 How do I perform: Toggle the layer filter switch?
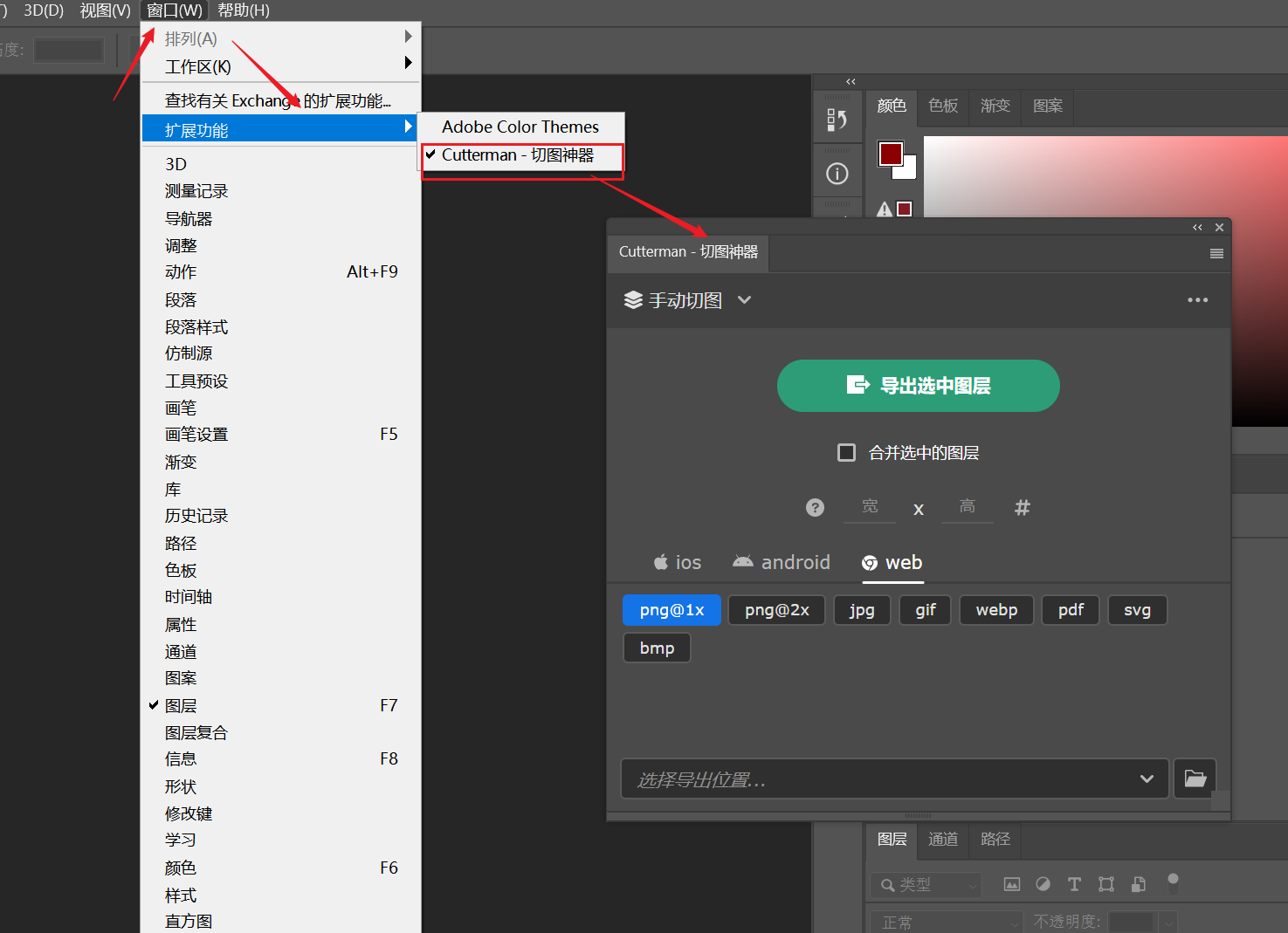1173,883
